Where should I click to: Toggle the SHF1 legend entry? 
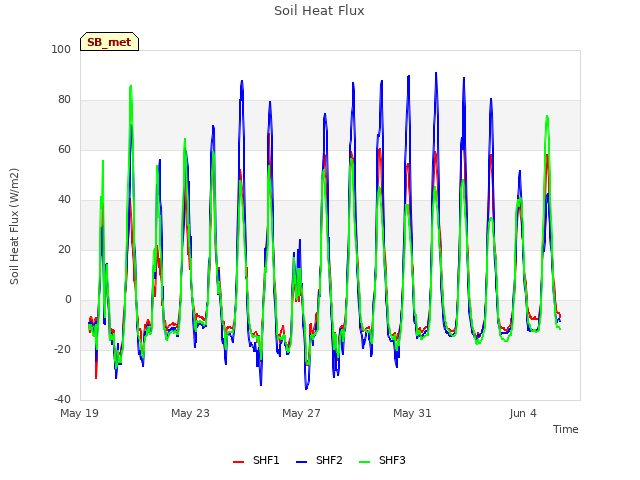[x=256, y=461]
